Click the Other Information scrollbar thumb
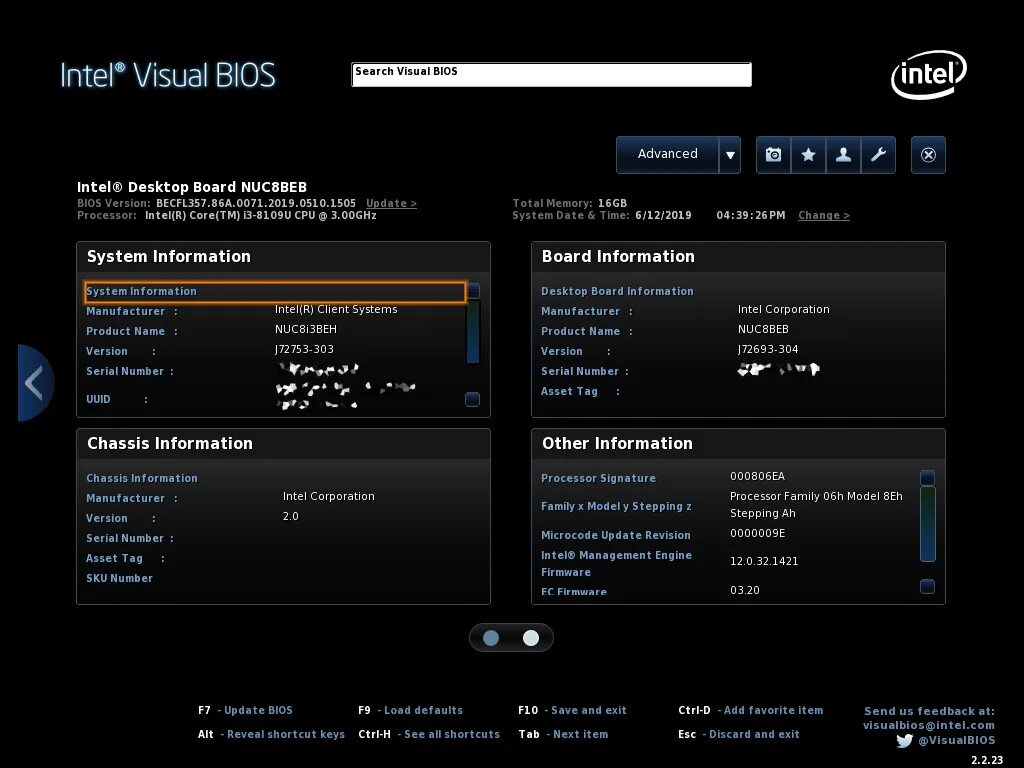 927,524
